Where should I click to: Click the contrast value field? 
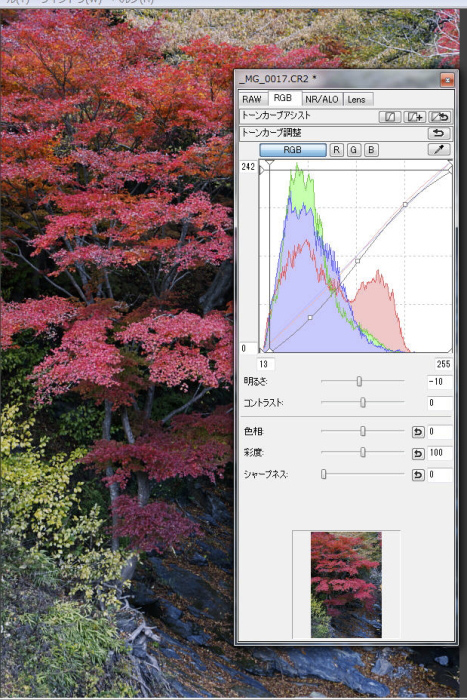pyautogui.click(x=440, y=403)
